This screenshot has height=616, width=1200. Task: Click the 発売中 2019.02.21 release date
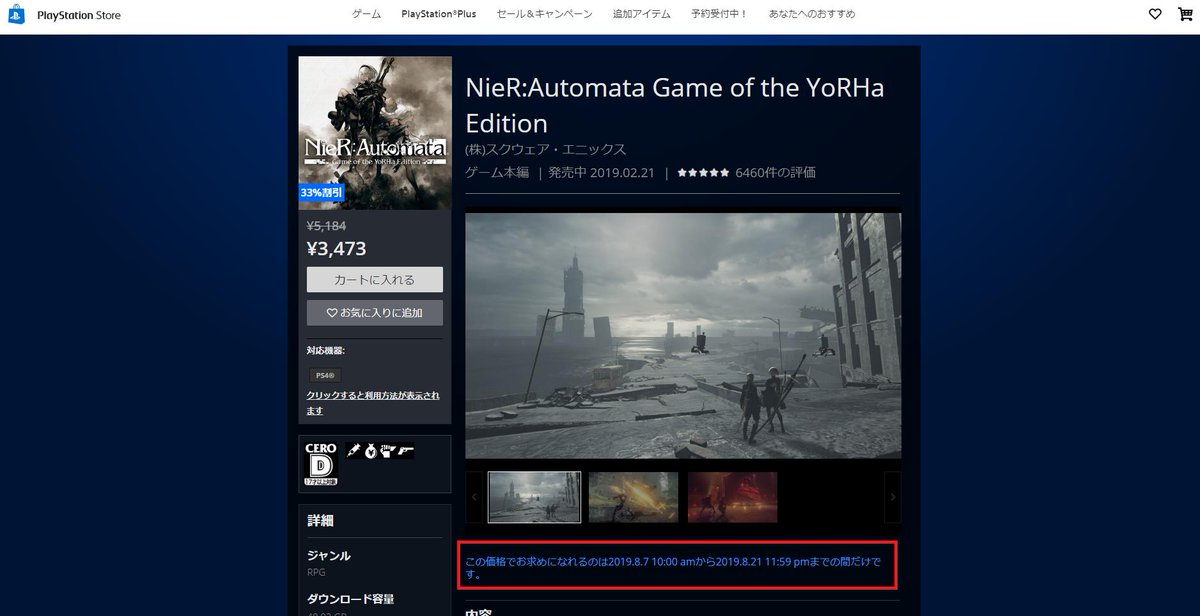click(x=602, y=173)
